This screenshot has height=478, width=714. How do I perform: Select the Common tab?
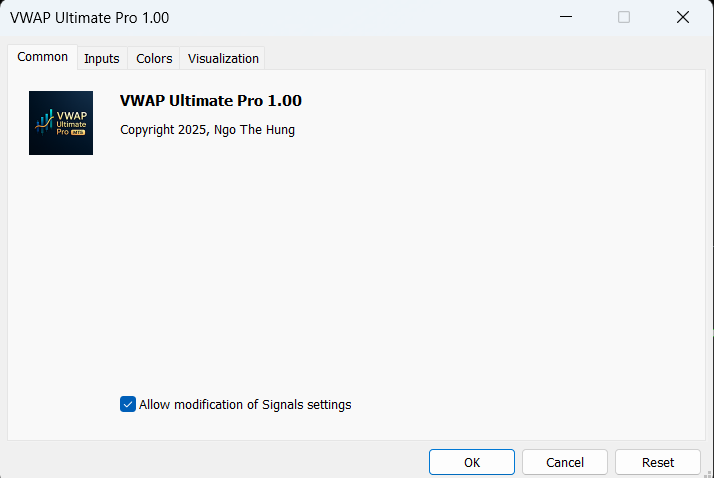[x=43, y=57]
